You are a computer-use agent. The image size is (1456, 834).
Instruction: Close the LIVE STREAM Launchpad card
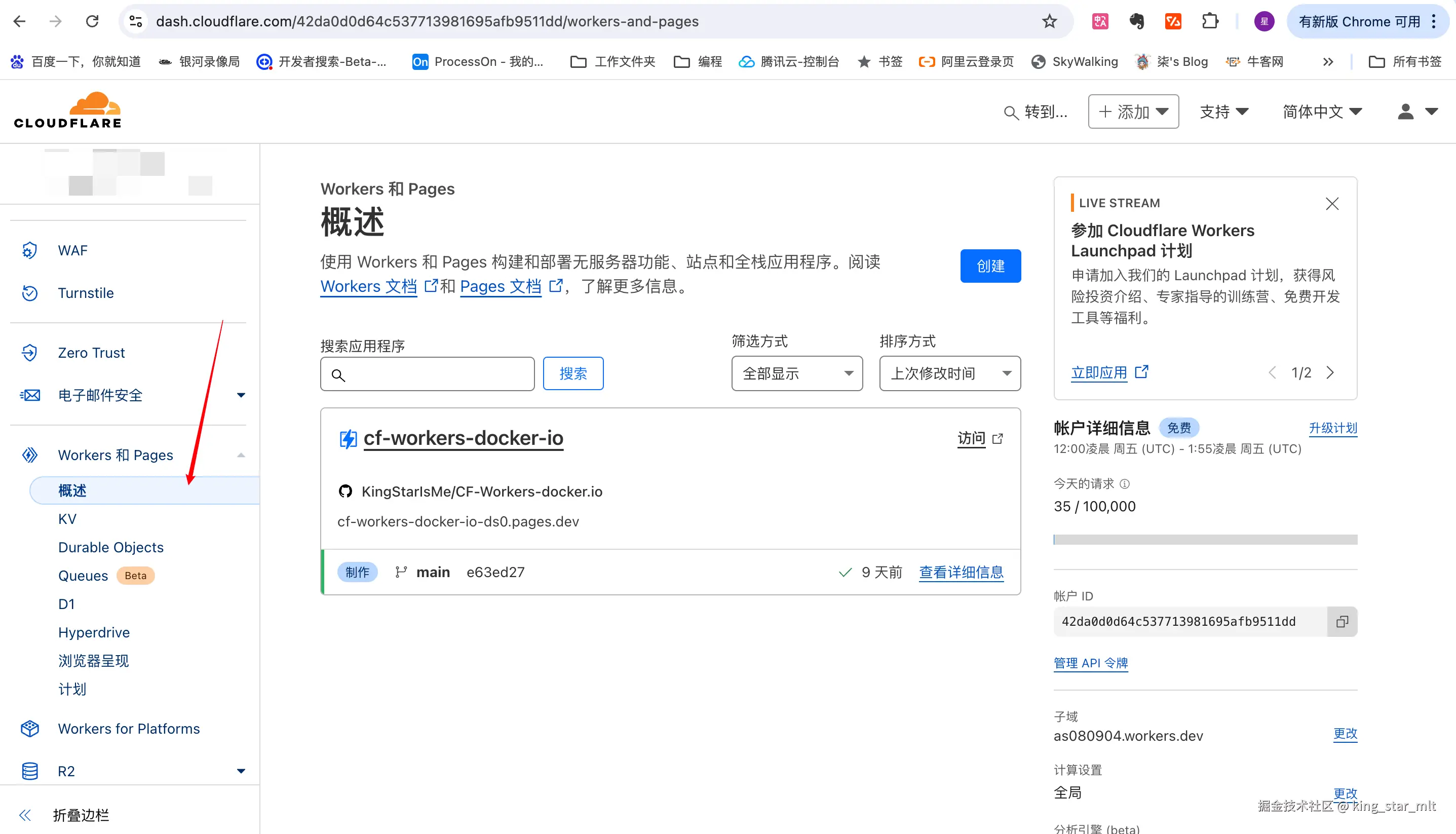(1332, 203)
